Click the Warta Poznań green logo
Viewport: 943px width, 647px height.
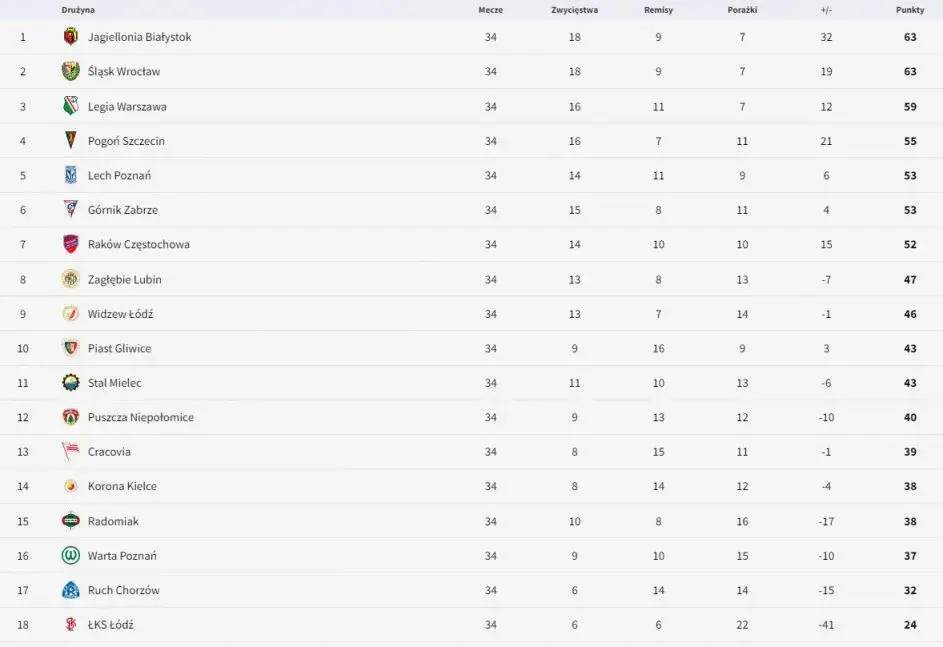pos(70,555)
